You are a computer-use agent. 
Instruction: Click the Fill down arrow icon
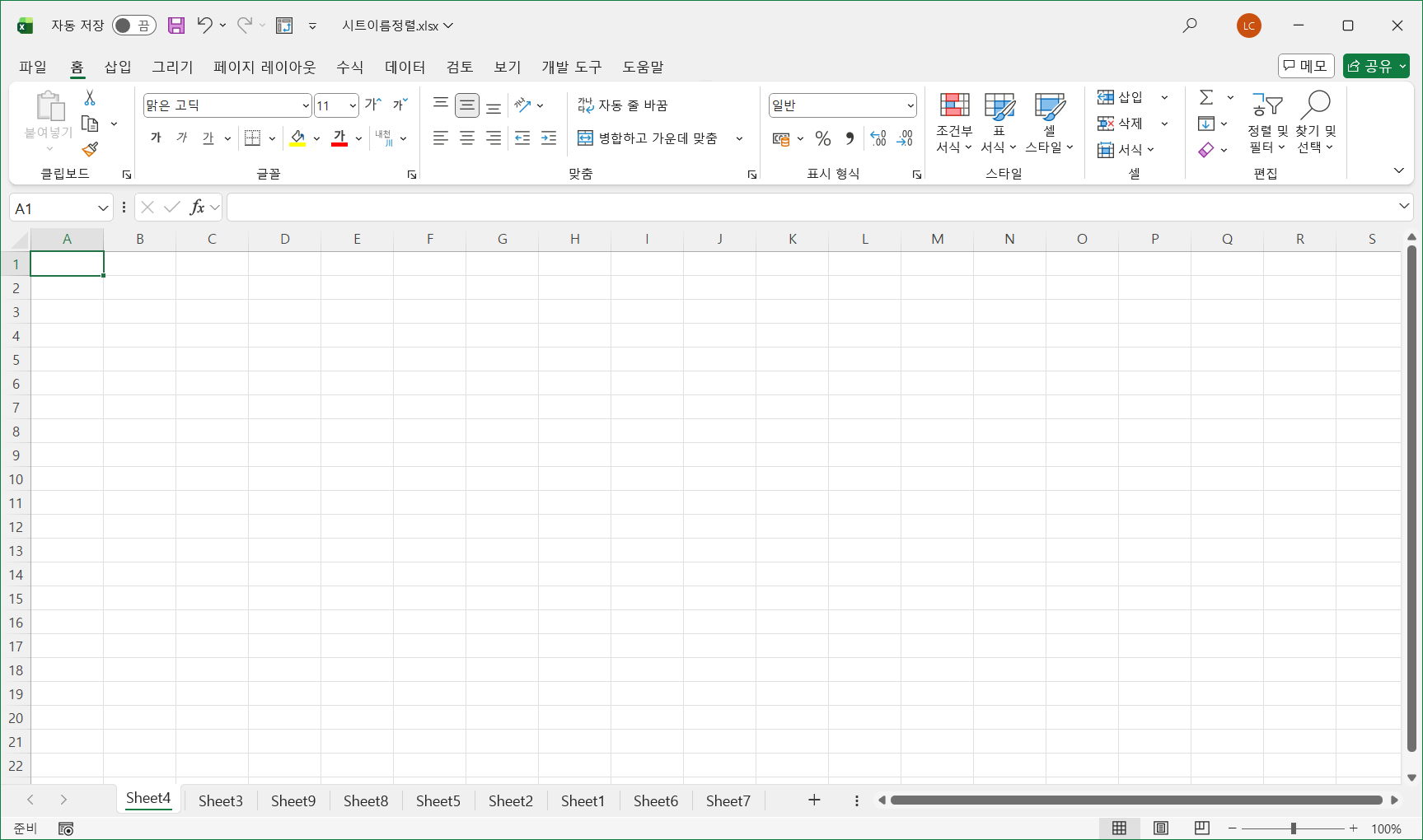1206,124
